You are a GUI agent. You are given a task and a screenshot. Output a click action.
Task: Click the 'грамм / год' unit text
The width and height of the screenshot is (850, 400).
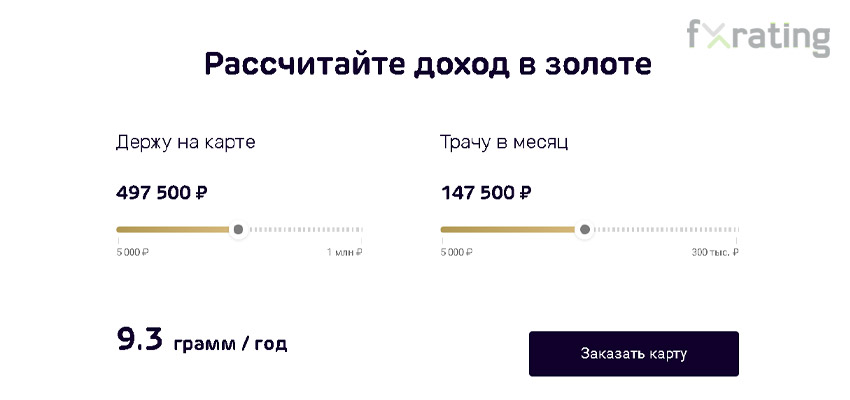click(230, 344)
